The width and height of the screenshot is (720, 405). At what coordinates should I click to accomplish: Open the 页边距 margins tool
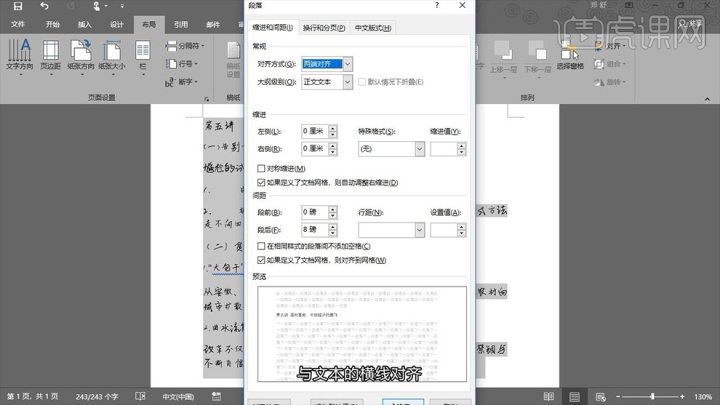[51, 56]
